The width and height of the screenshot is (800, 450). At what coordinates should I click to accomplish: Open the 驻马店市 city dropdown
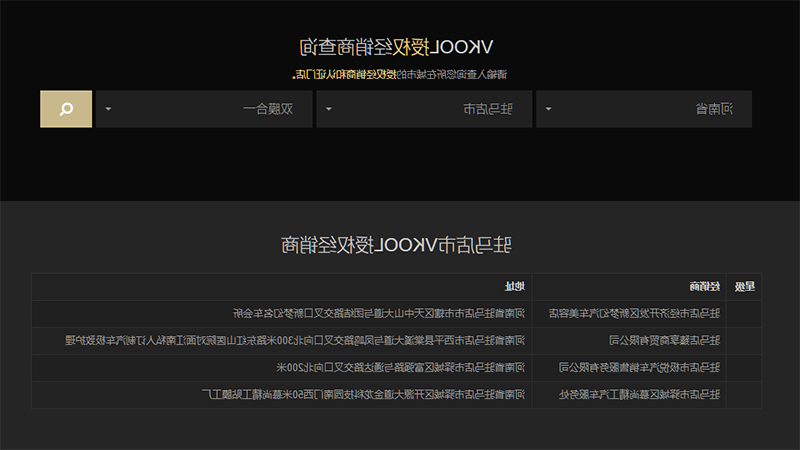pos(424,109)
